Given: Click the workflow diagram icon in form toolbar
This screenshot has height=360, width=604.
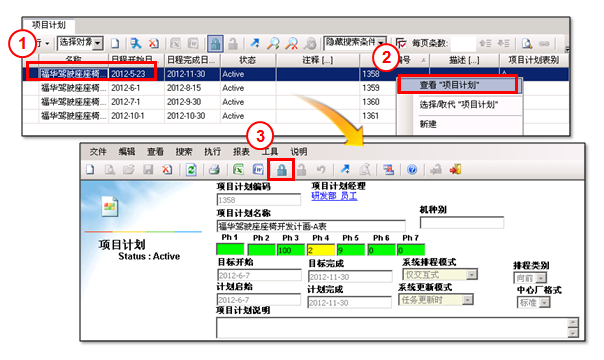Looking at the screenshot, I should click(x=388, y=169).
